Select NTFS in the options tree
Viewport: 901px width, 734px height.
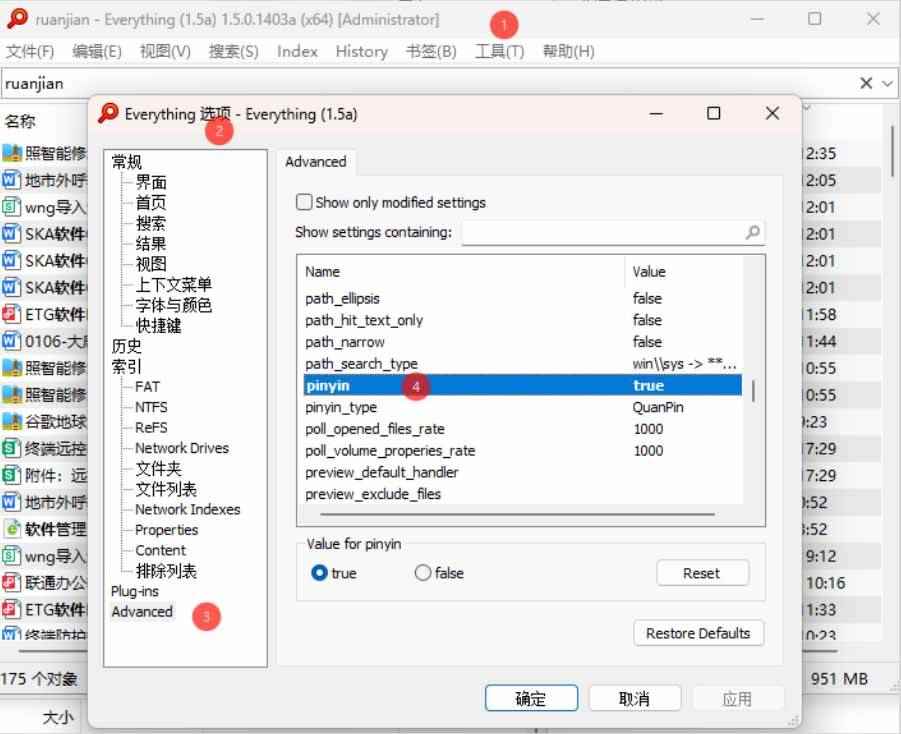151,407
